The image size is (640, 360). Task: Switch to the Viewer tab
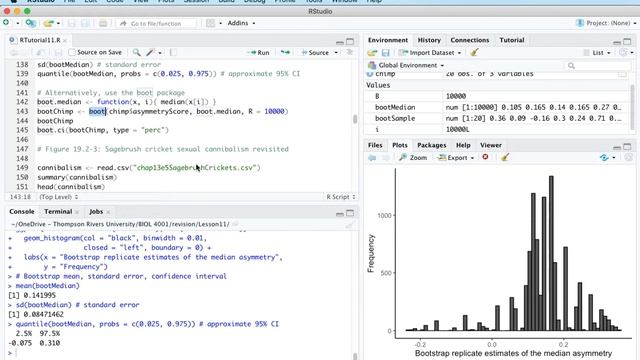click(491, 145)
